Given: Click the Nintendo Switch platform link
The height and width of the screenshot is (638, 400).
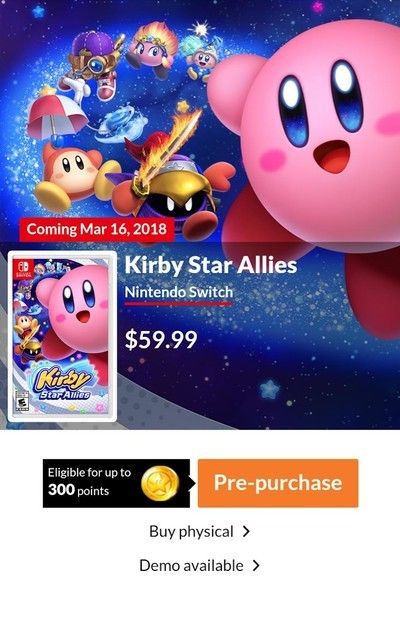Looking at the screenshot, I should pos(179,293).
